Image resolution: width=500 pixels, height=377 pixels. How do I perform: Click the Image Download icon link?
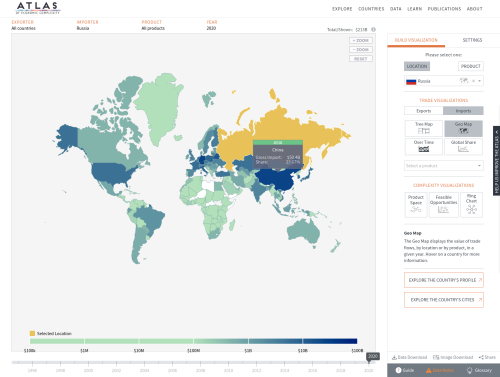(x=453, y=357)
